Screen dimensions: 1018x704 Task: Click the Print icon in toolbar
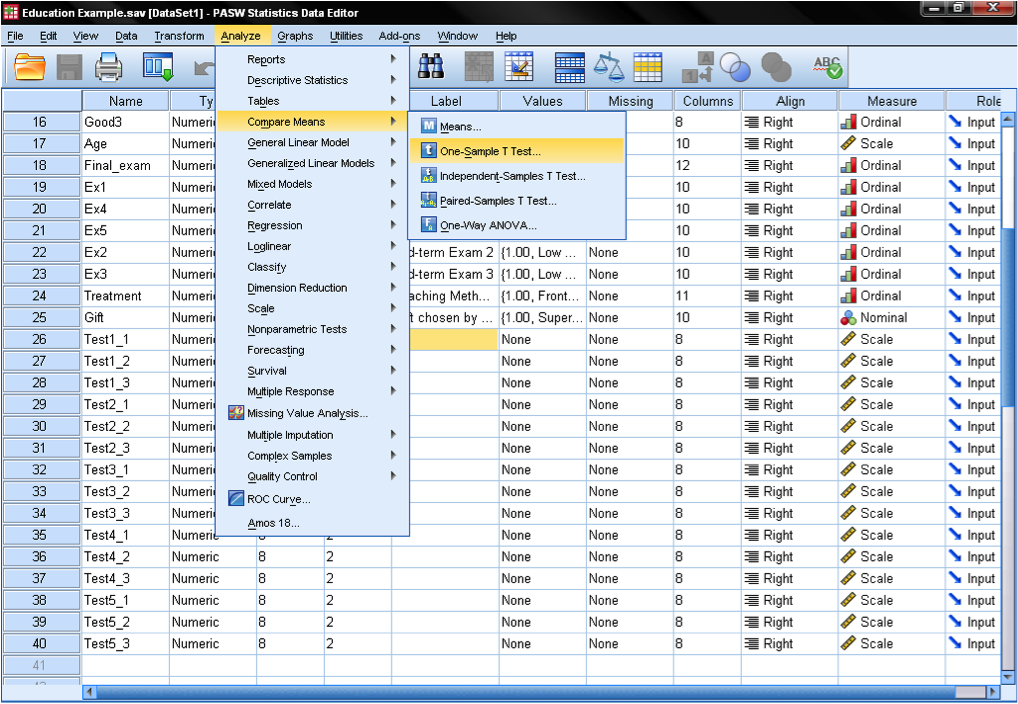click(x=108, y=67)
